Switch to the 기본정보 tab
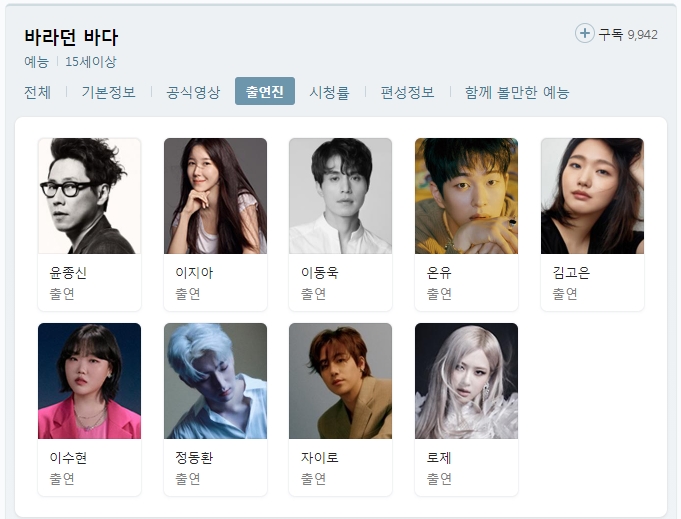 (x=109, y=92)
